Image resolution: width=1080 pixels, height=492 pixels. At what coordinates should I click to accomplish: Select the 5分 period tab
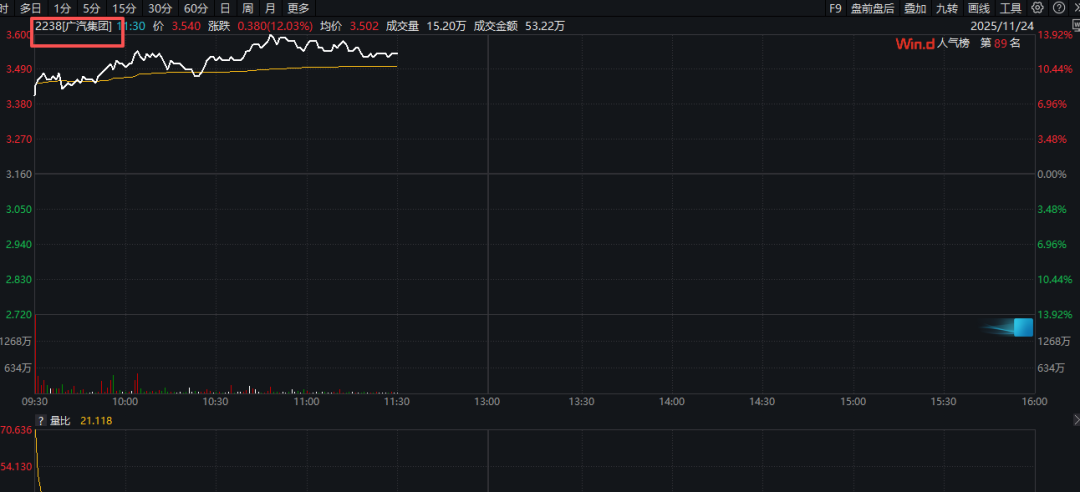[x=92, y=8]
